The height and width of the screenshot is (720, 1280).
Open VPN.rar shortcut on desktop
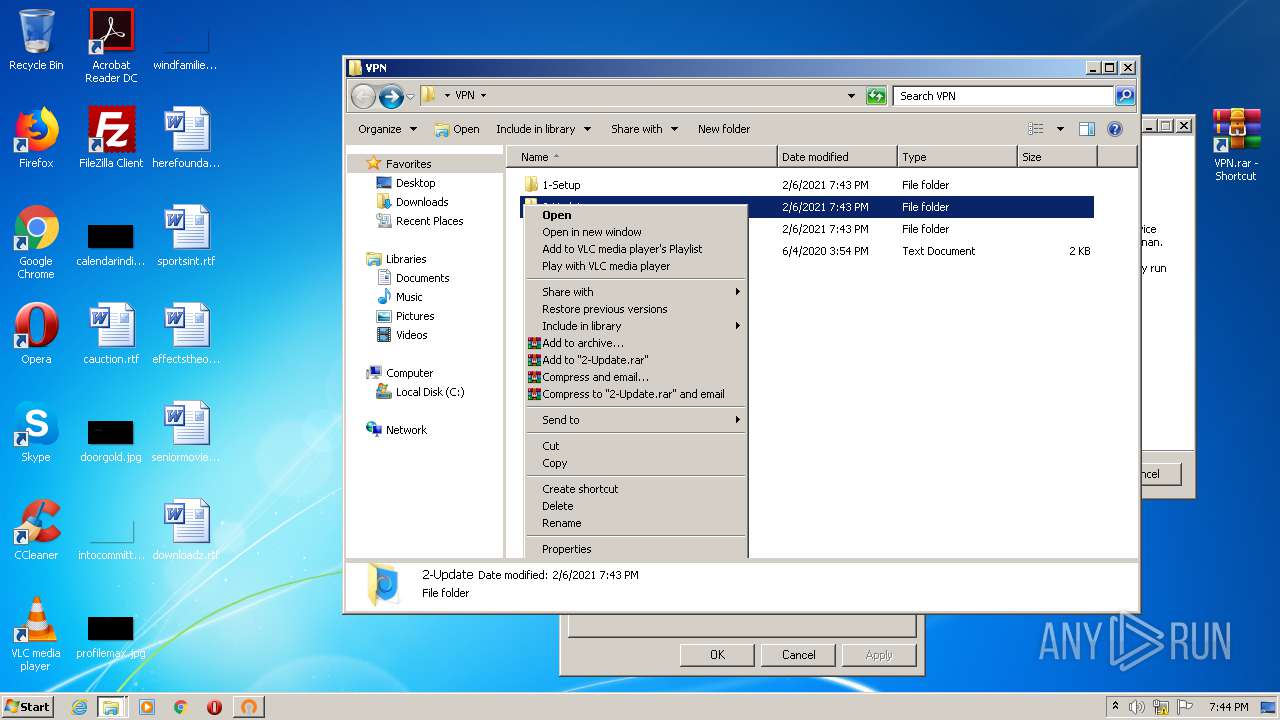coord(1236,144)
